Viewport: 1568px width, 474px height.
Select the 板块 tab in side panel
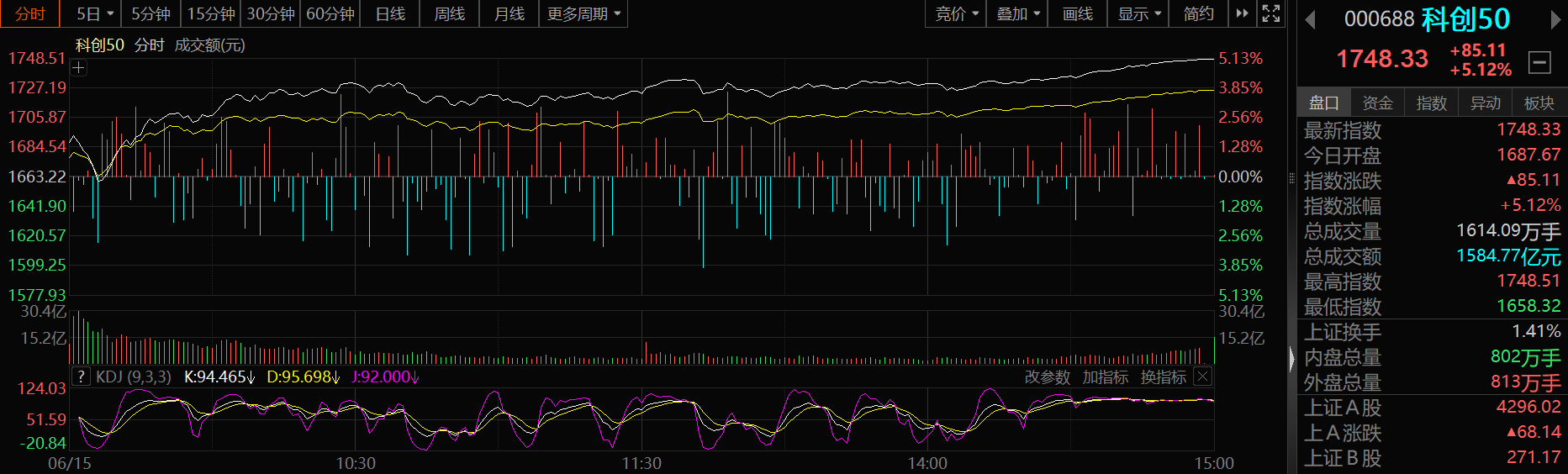tap(1539, 103)
